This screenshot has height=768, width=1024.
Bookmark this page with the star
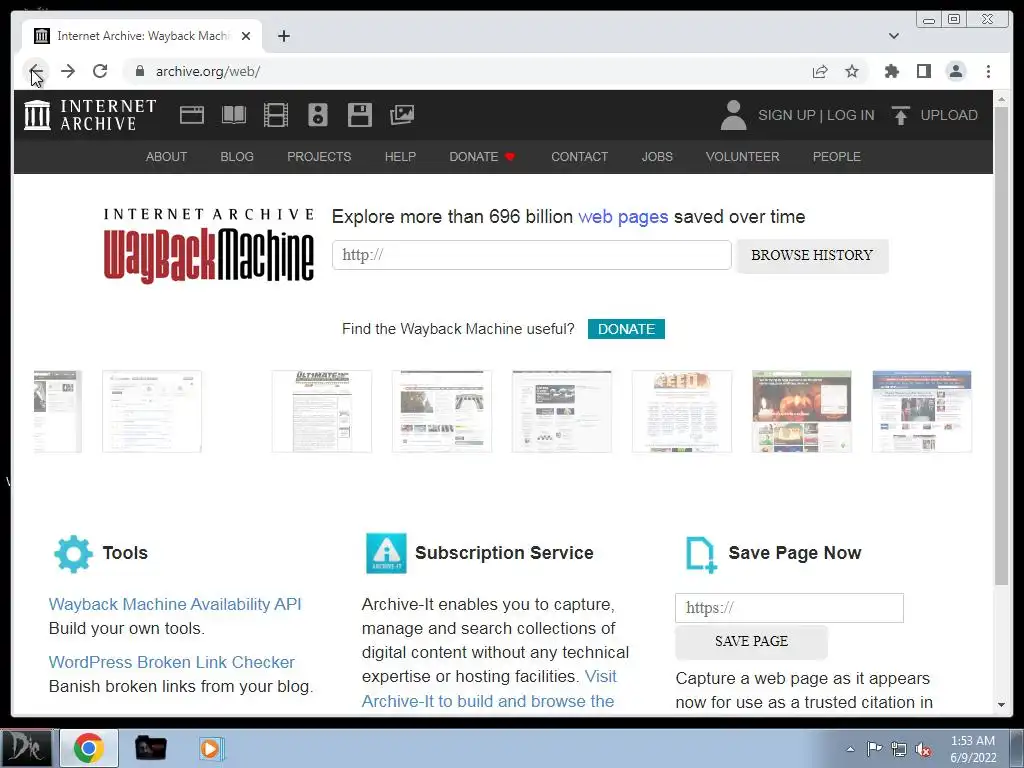[x=852, y=71]
